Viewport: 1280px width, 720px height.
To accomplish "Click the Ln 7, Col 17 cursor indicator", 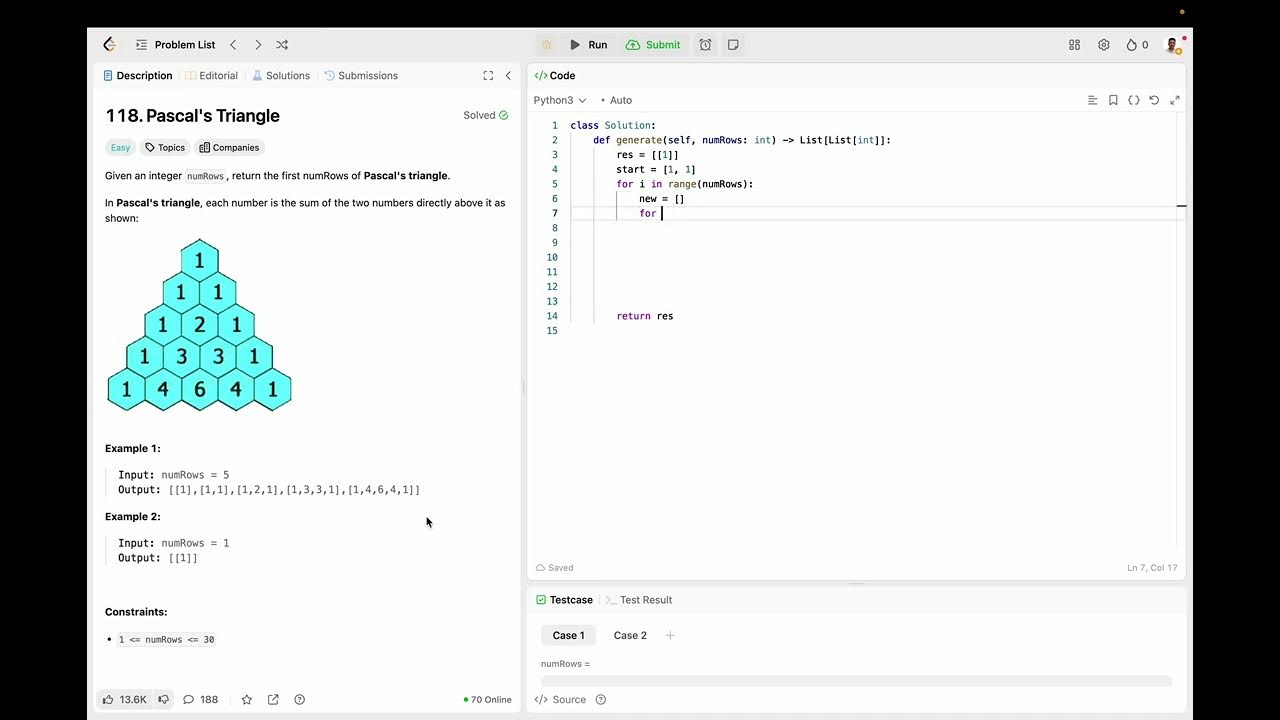I will point(1152,568).
